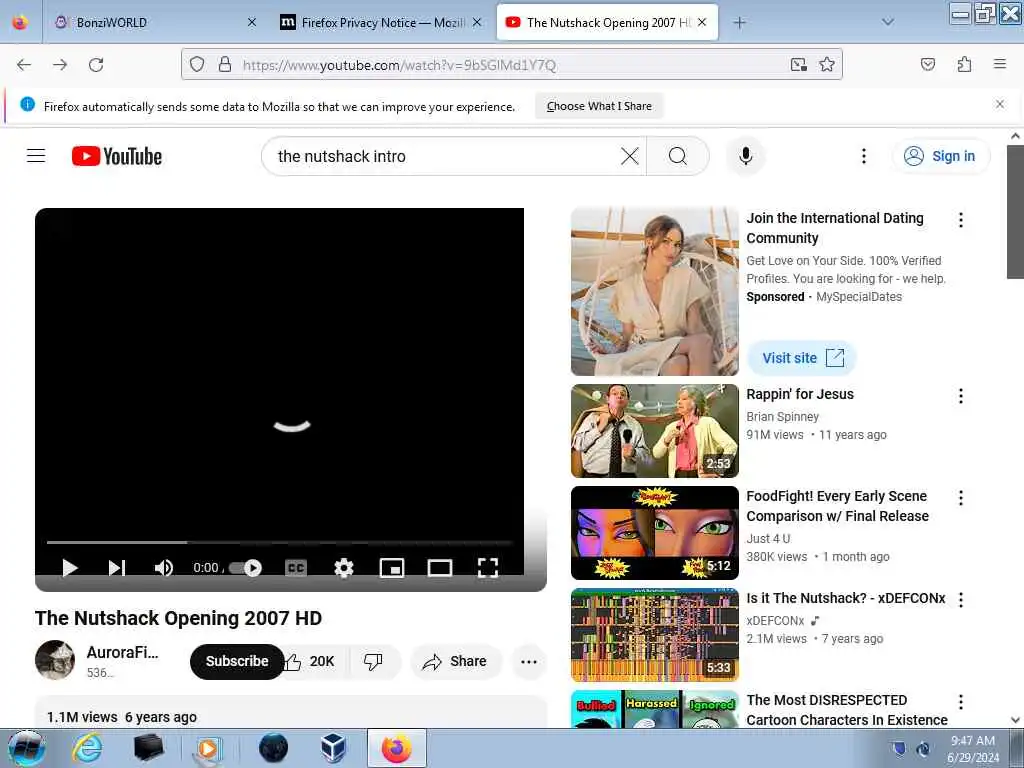Image resolution: width=1024 pixels, height=768 pixels.
Task: Open Is it The Nutshack thumbnail
Action: (654, 635)
